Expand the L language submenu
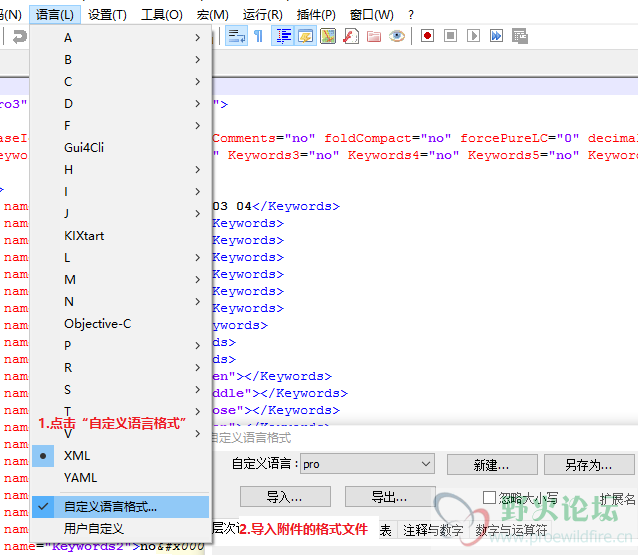The width and height of the screenshot is (642, 555). click(121, 257)
